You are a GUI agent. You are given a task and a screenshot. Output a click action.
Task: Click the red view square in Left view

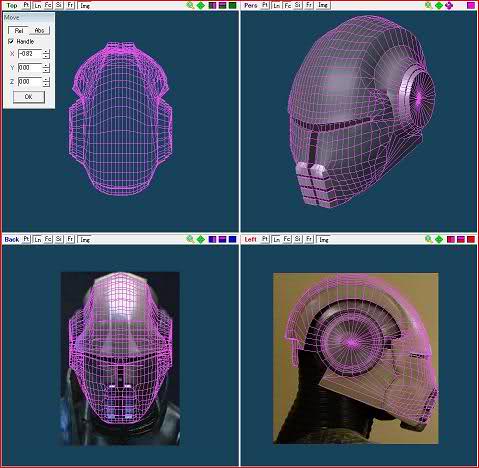[x=471, y=239]
